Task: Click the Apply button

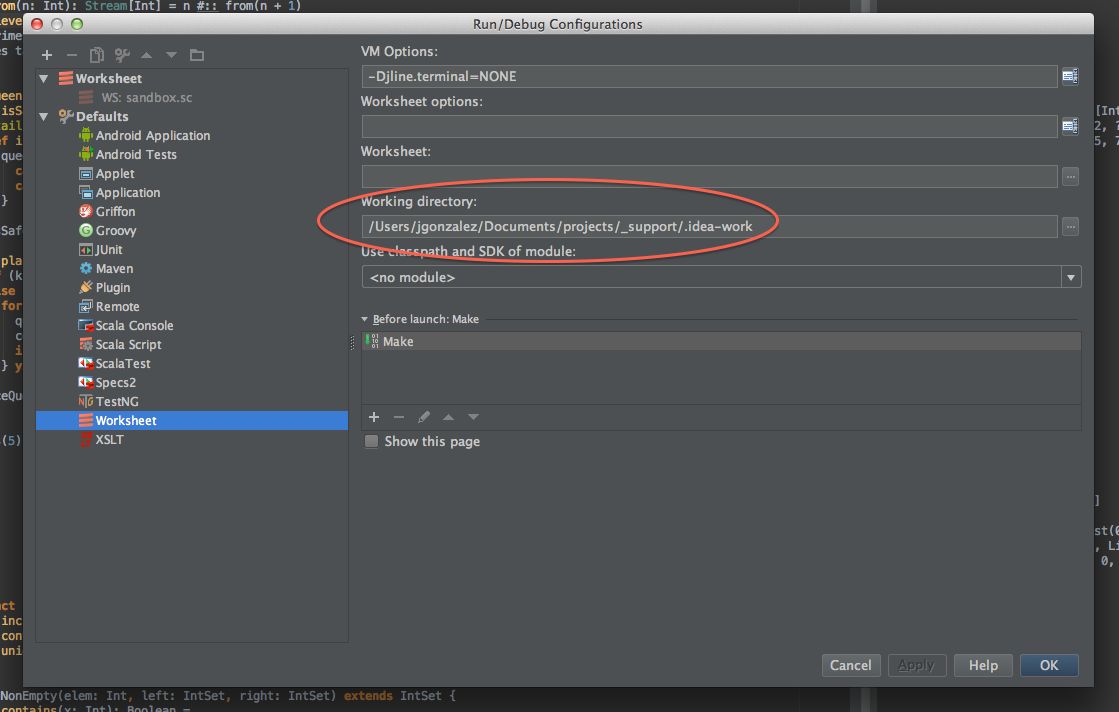Action: [916, 665]
